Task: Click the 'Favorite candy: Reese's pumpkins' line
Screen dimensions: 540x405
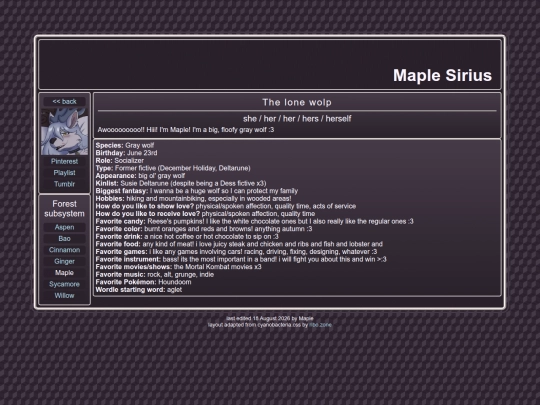Action: pos(255,221)
